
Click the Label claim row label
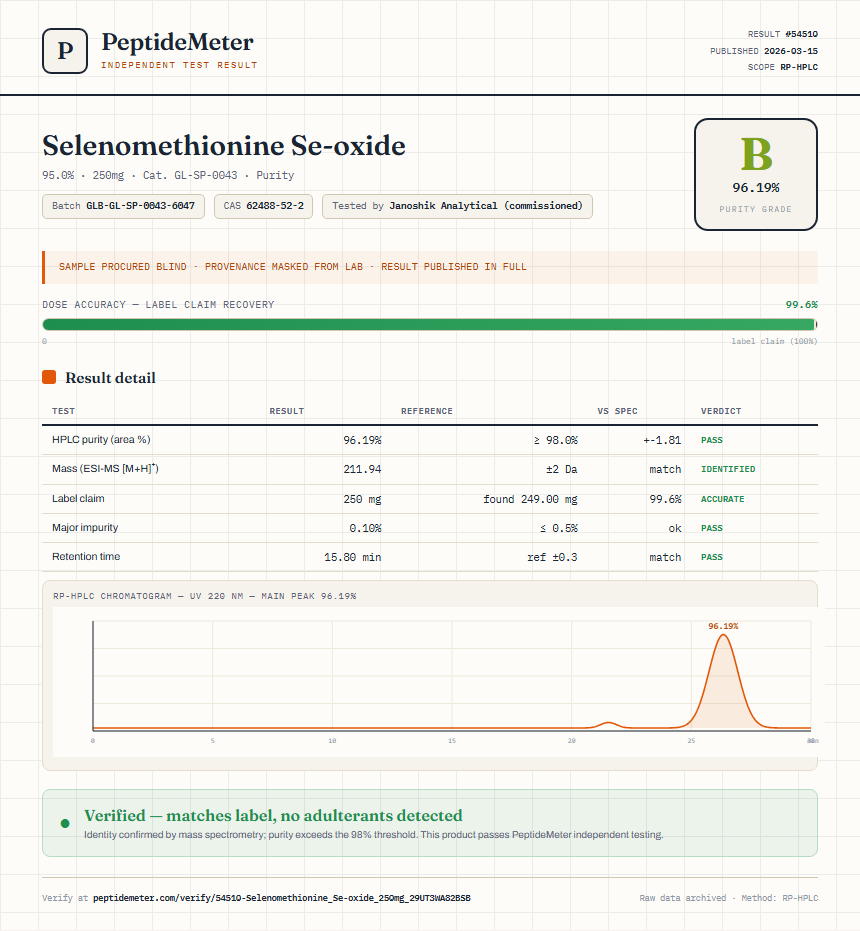(x=78, y=498)
